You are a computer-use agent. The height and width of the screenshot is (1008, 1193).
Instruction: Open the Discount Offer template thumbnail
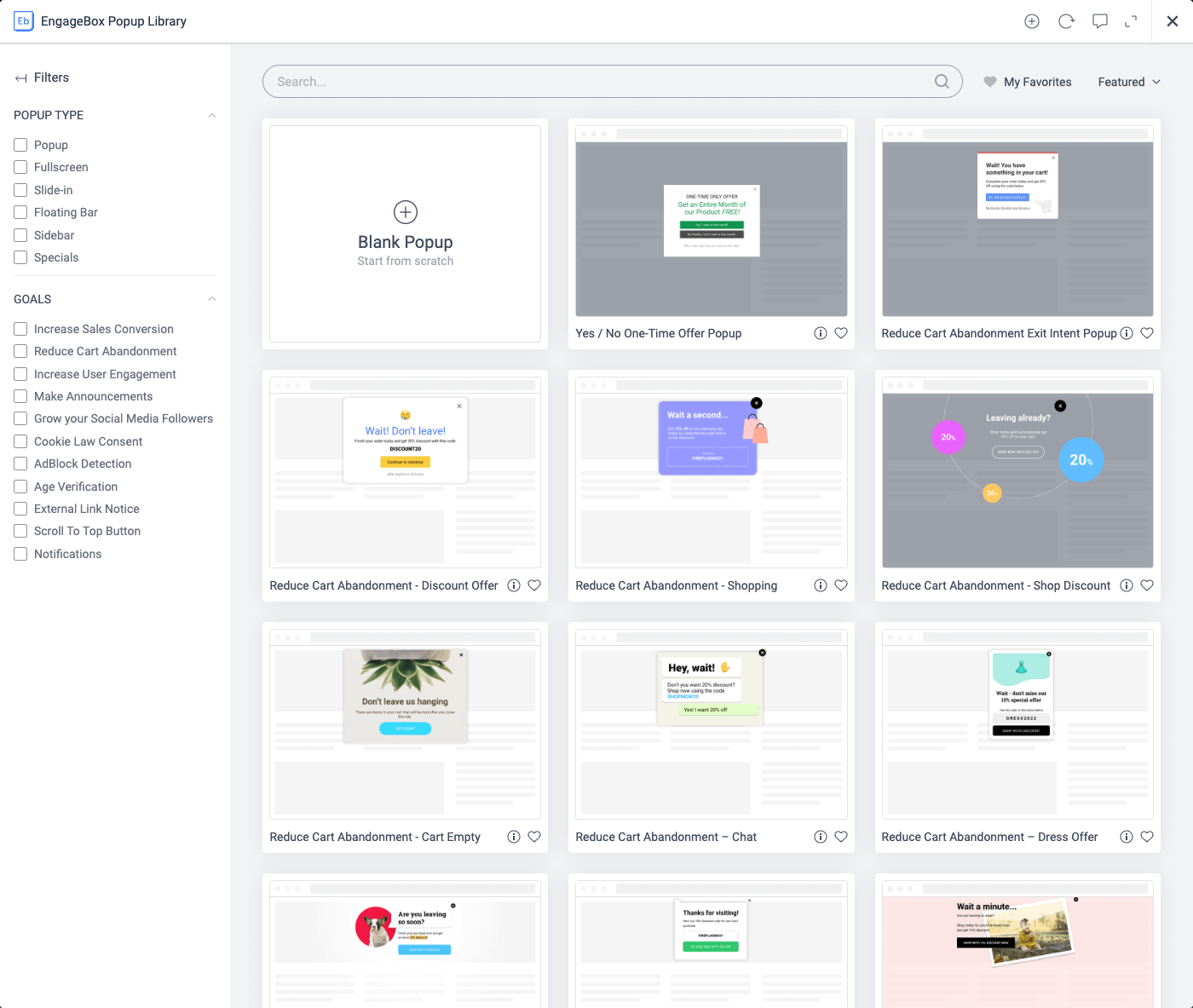(406, 473)
